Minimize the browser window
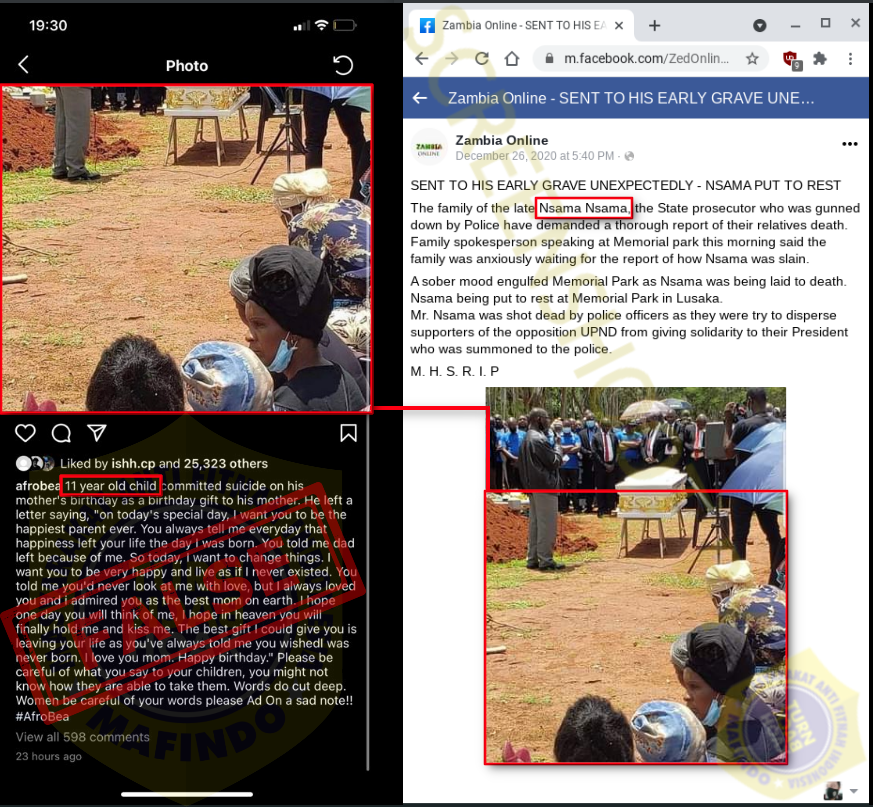 [796, 26]
